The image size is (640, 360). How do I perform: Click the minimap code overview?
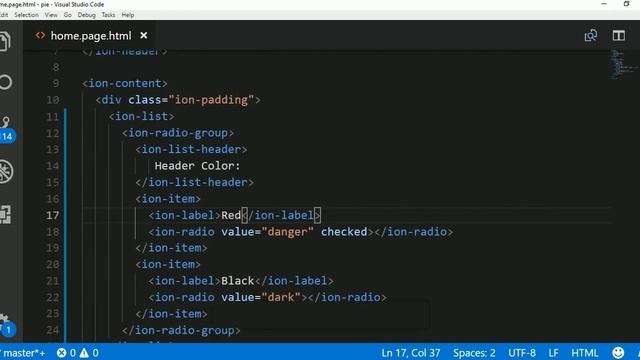pyautogui.click(x=623, y=64)
